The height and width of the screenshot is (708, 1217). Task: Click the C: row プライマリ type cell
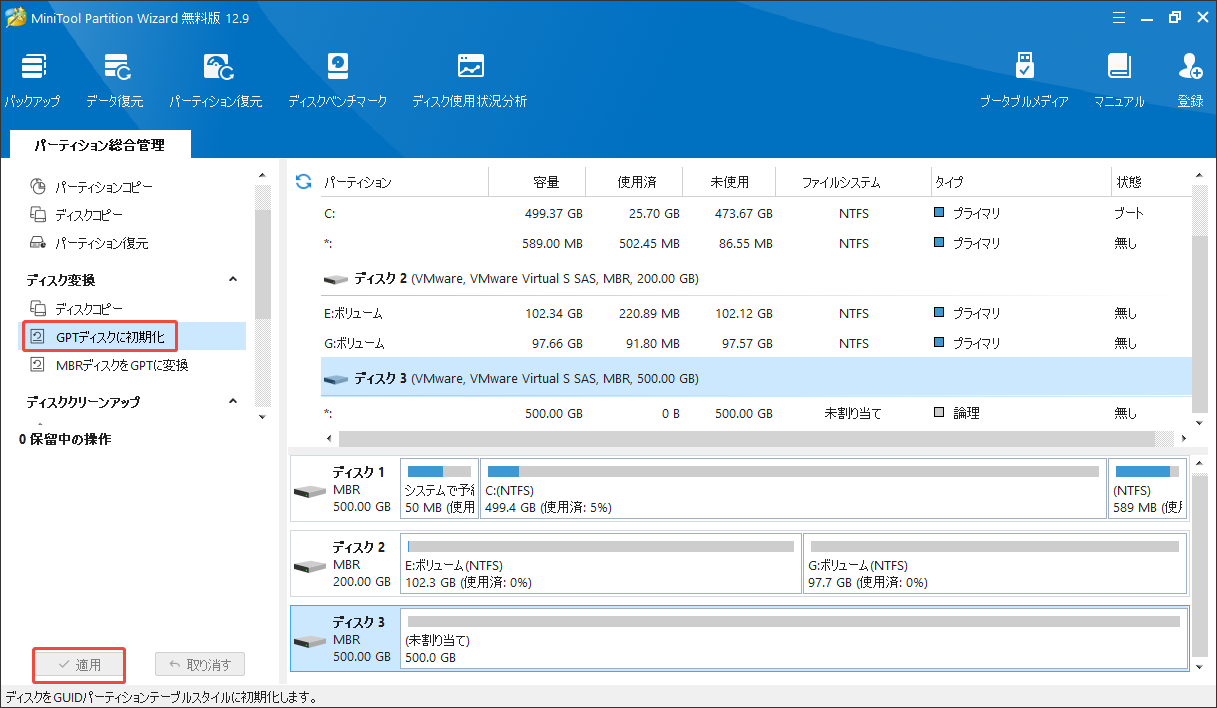(967, 213)
